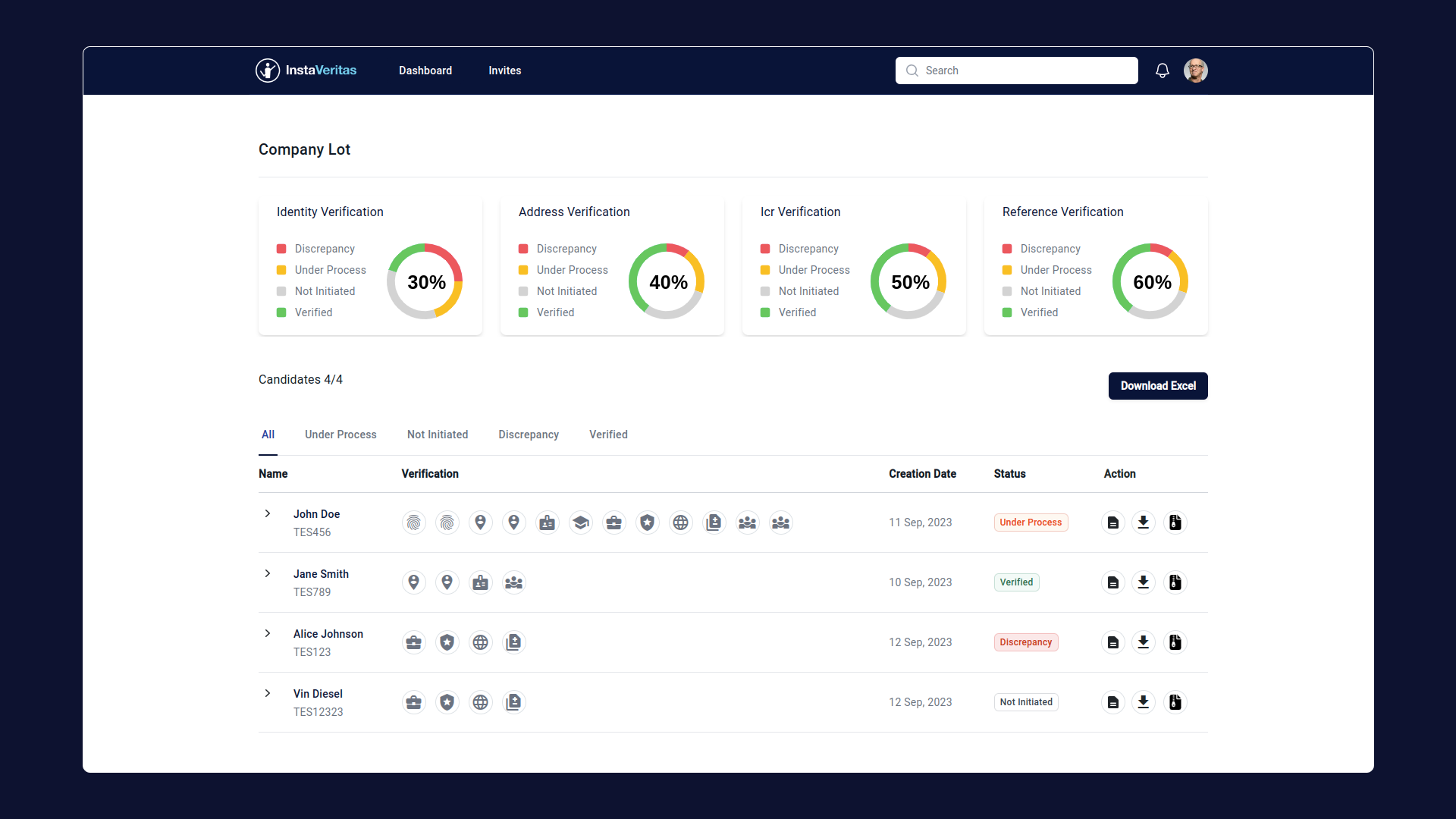The width and height of the screenshot is (1456, 819).
Task: Click Vin Diesel's Not Initiated status badge
Action: 1026,702
